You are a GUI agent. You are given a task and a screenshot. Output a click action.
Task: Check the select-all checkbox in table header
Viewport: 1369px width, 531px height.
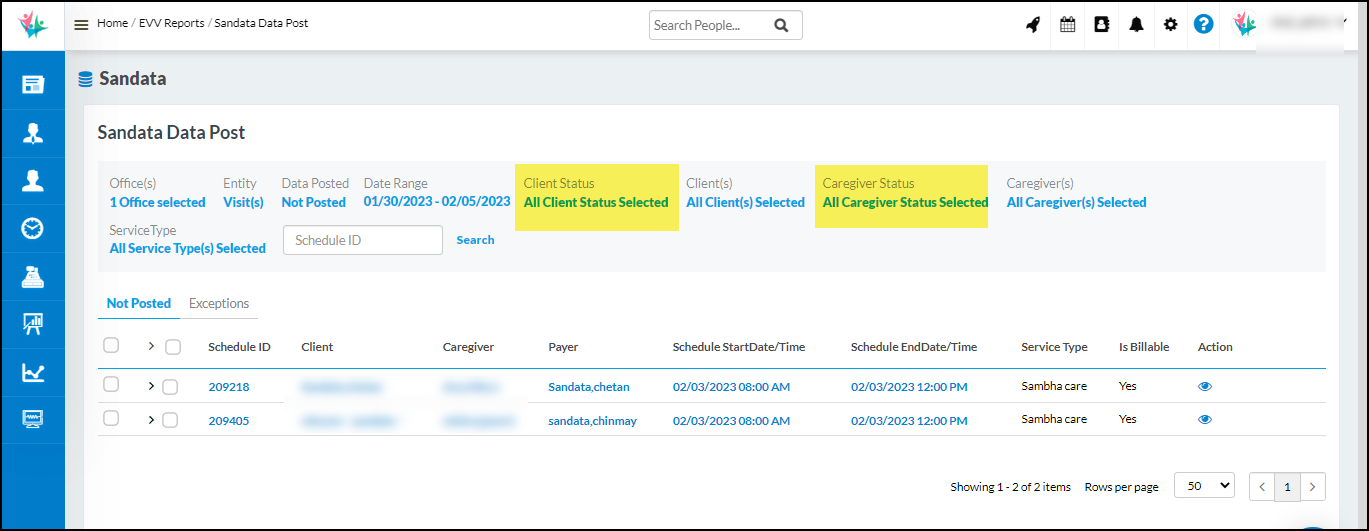tap(111, 346)
